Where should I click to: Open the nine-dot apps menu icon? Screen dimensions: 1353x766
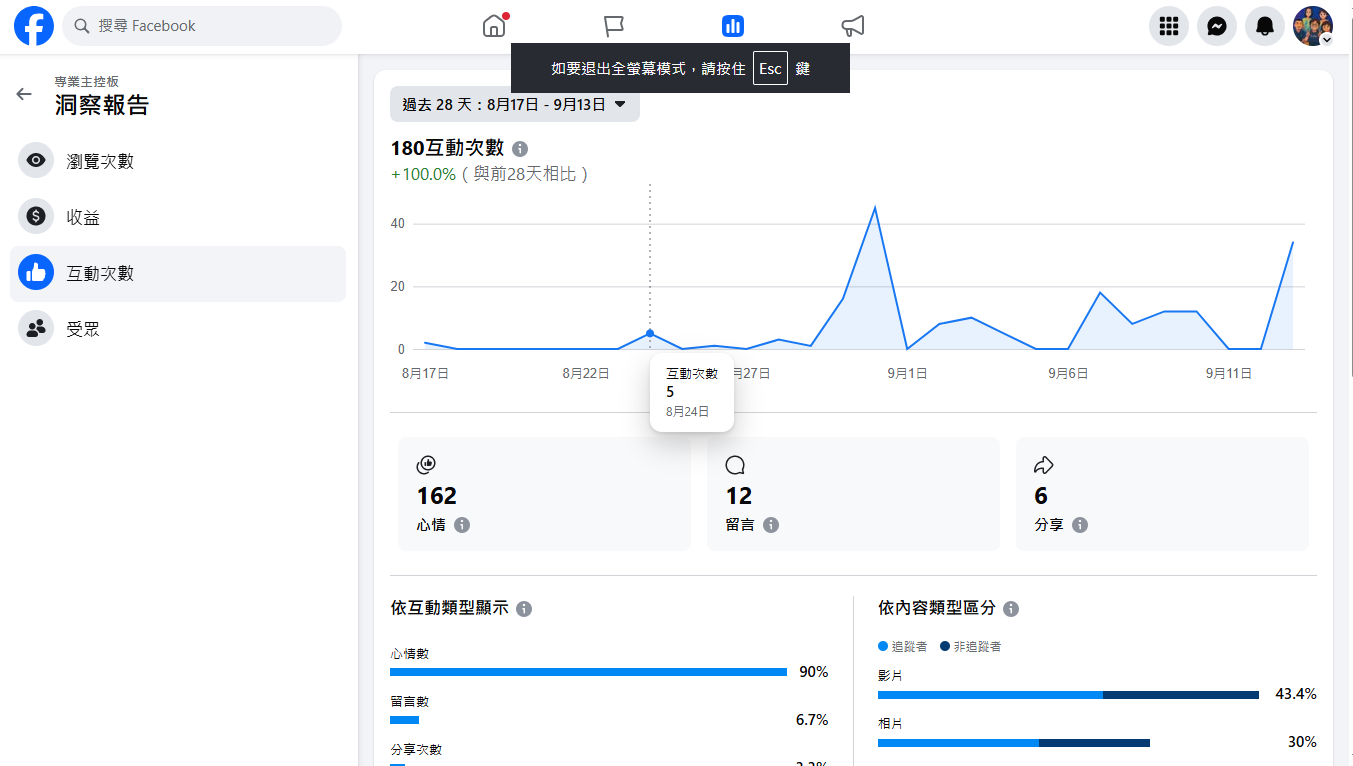tap(1169, 26)
